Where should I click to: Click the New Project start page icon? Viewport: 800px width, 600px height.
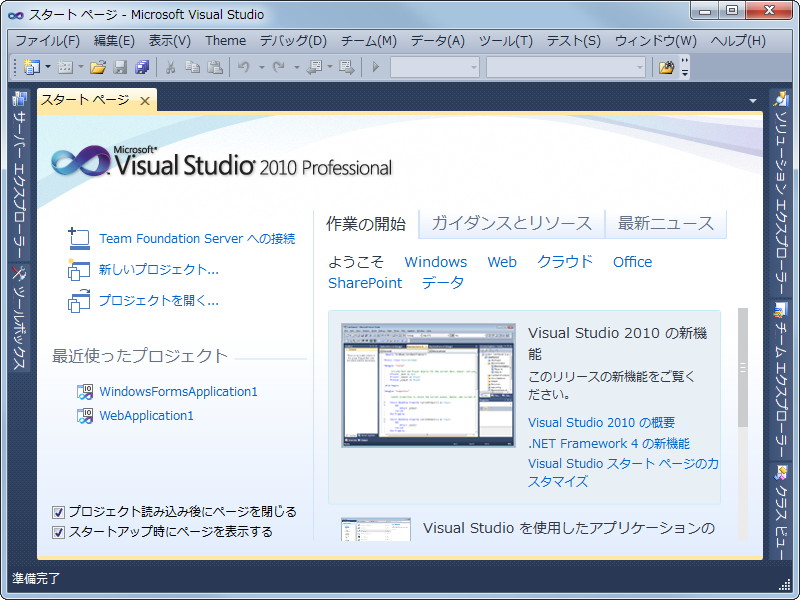tap(79, 270)
